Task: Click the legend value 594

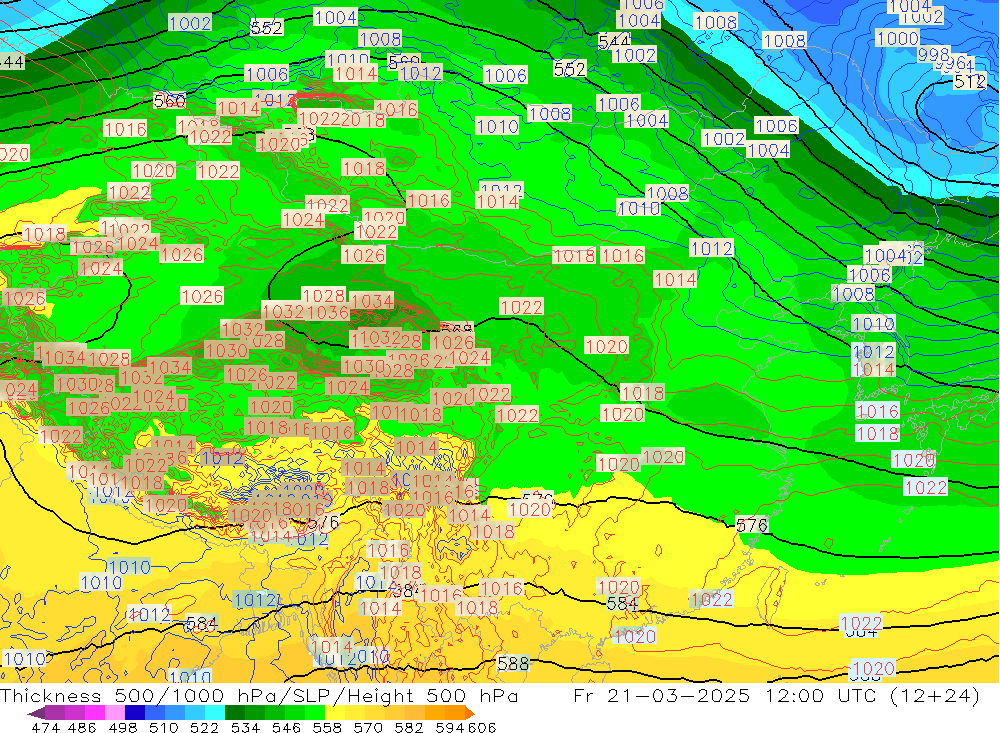Action: (x=450, y=727)
